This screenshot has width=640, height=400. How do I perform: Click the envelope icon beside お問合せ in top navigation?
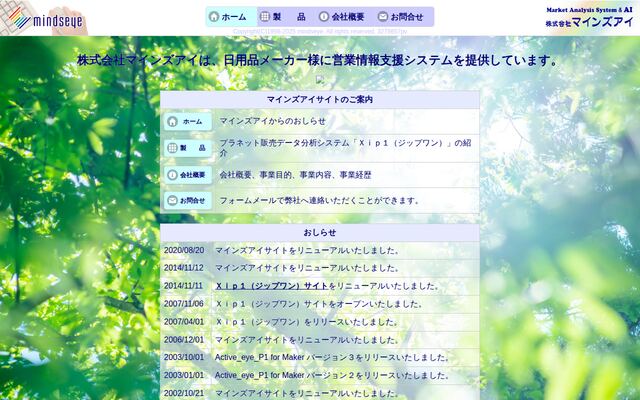(x=382, y=17)
